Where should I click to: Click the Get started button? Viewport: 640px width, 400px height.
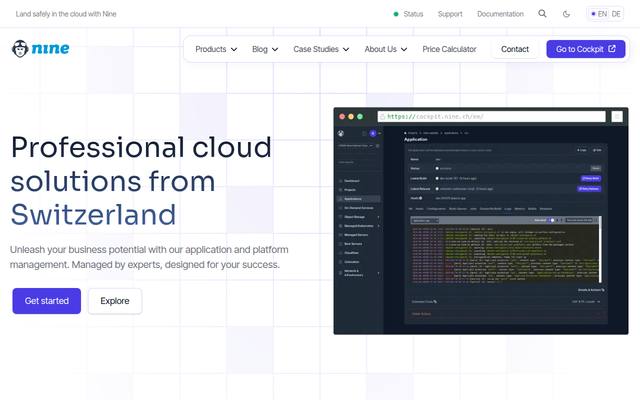(47, 301)
